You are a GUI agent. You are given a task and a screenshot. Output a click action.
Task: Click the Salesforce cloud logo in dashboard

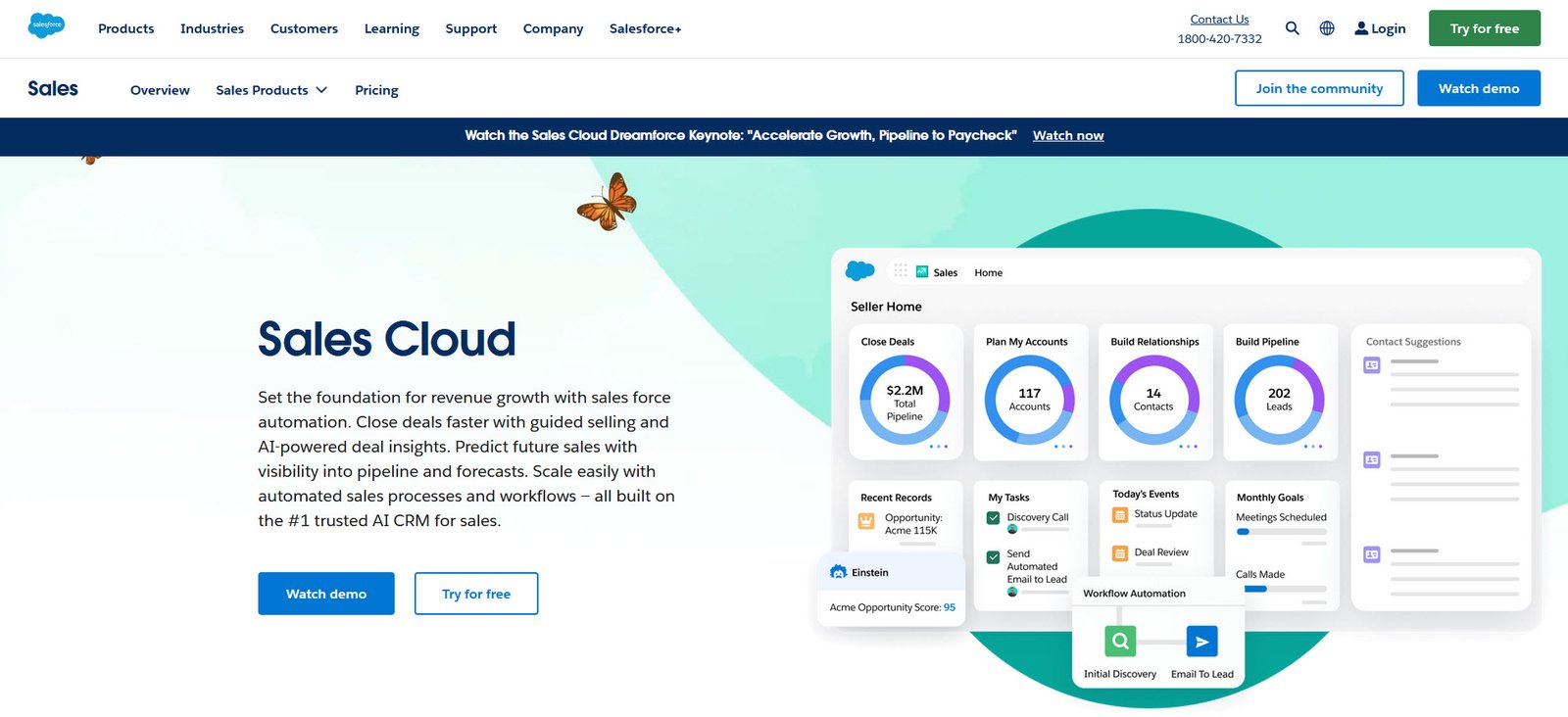(860, 270)
